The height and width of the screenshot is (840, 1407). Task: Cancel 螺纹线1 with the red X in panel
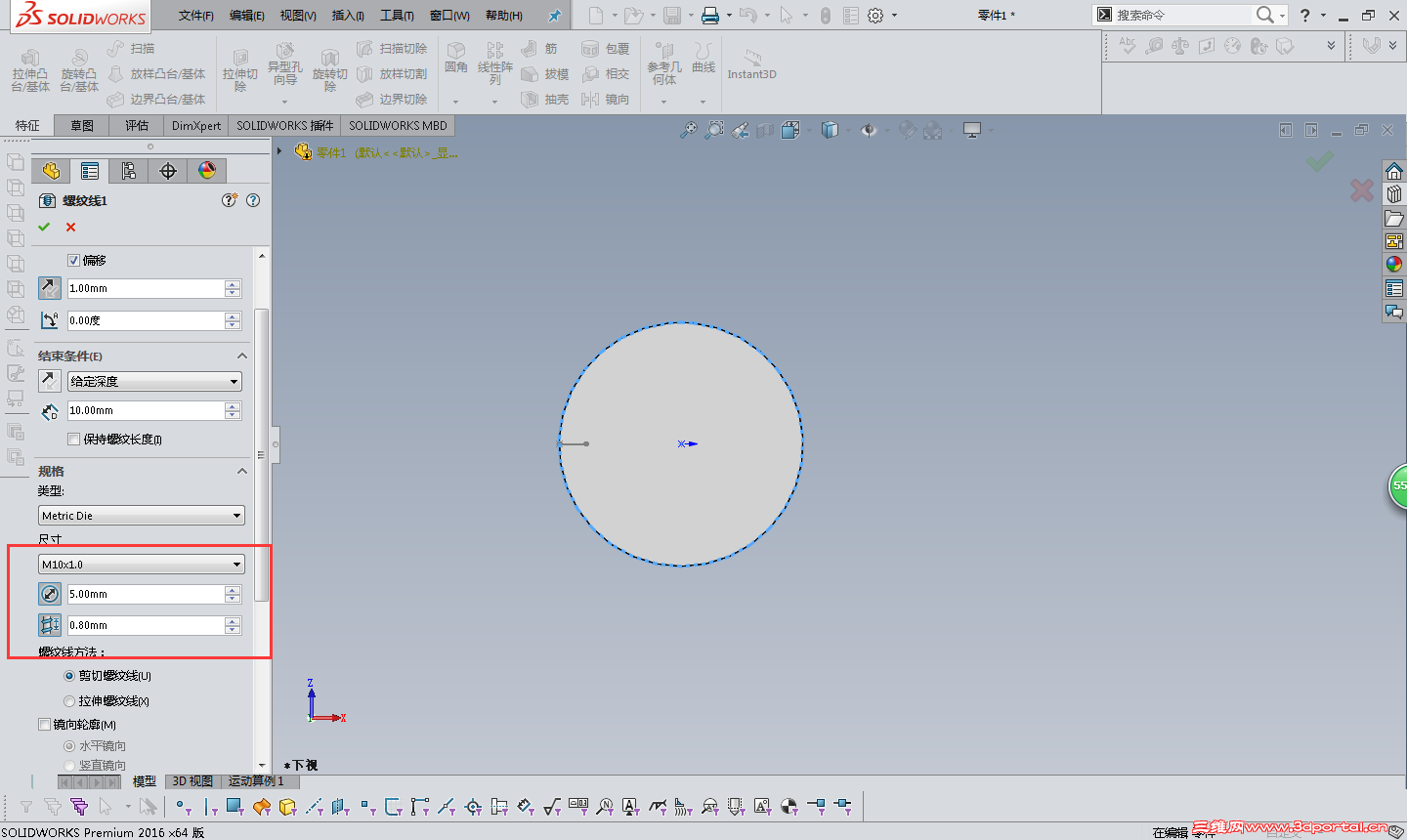(70, 227)
